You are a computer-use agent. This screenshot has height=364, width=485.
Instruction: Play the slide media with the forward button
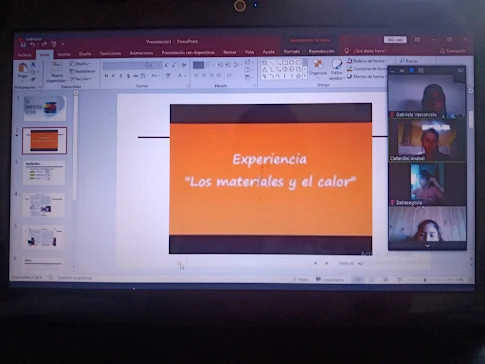(x=326, y=263)
